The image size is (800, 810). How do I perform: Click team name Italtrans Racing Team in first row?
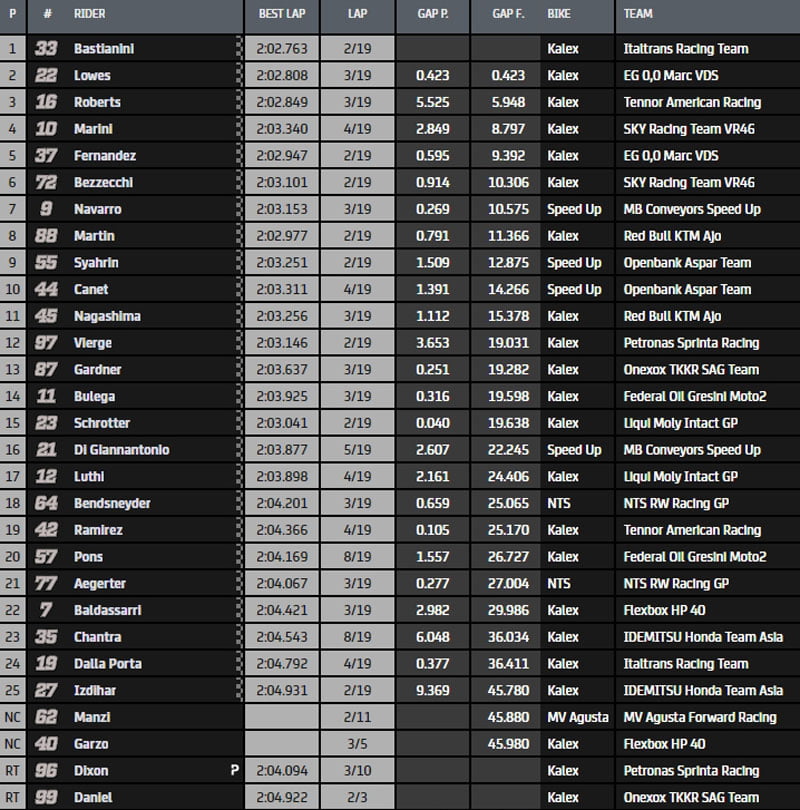tap(685, 48)
